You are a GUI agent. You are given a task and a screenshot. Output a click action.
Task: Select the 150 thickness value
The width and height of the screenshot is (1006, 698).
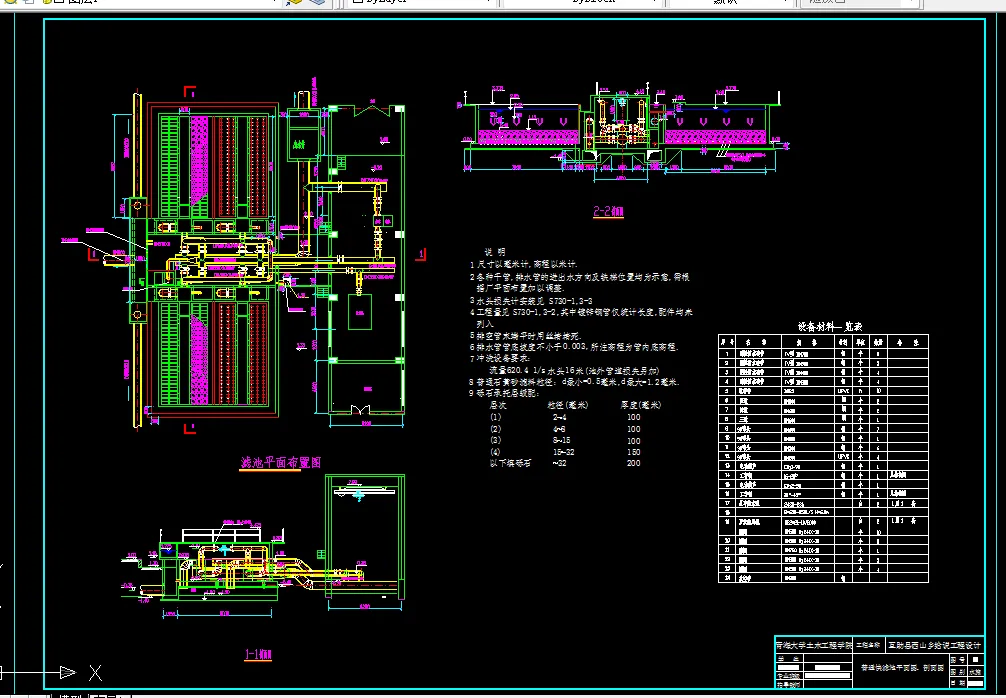point(634,452)
